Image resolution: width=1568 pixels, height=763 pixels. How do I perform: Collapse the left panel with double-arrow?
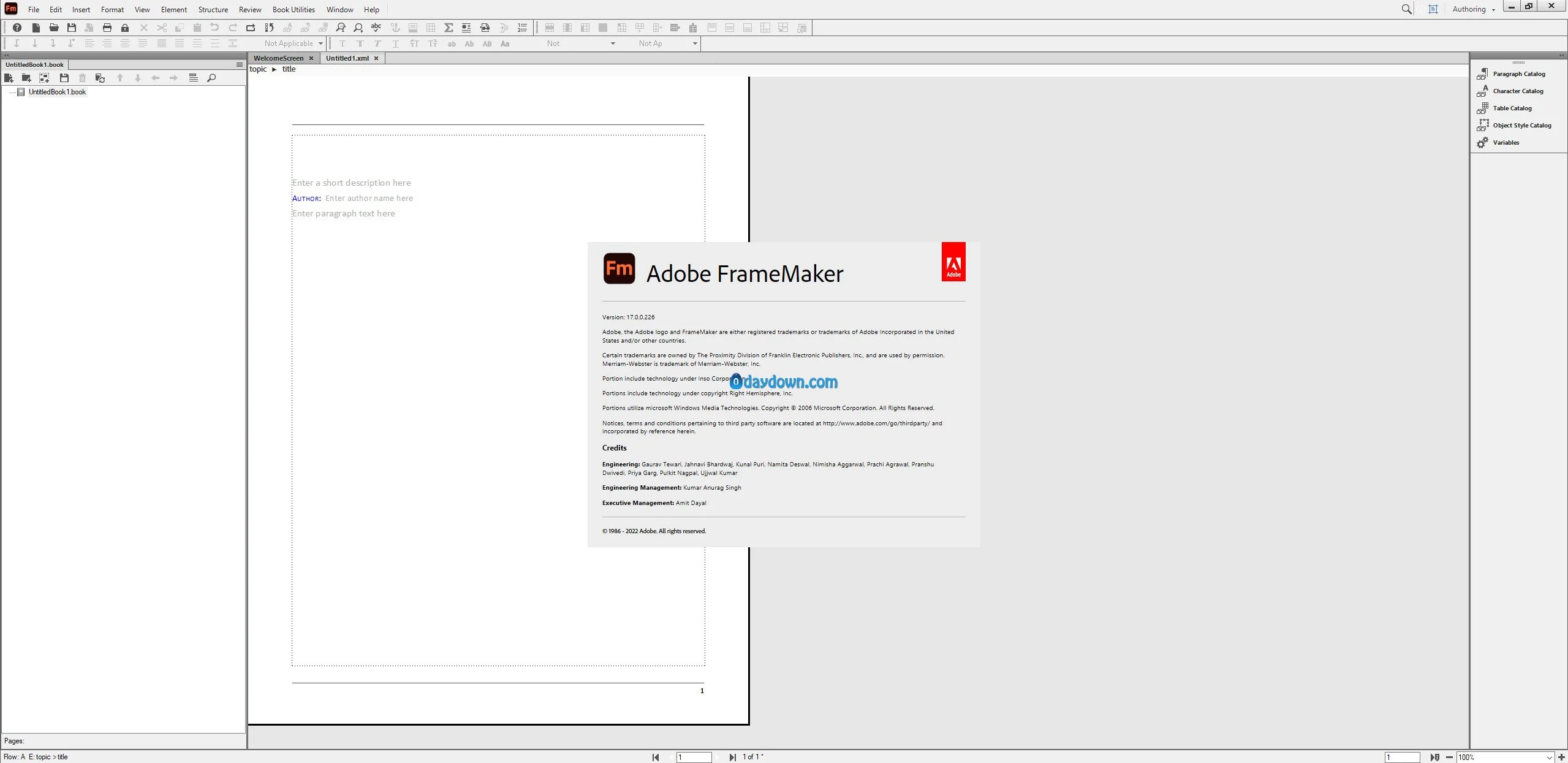tap(7, 55)
